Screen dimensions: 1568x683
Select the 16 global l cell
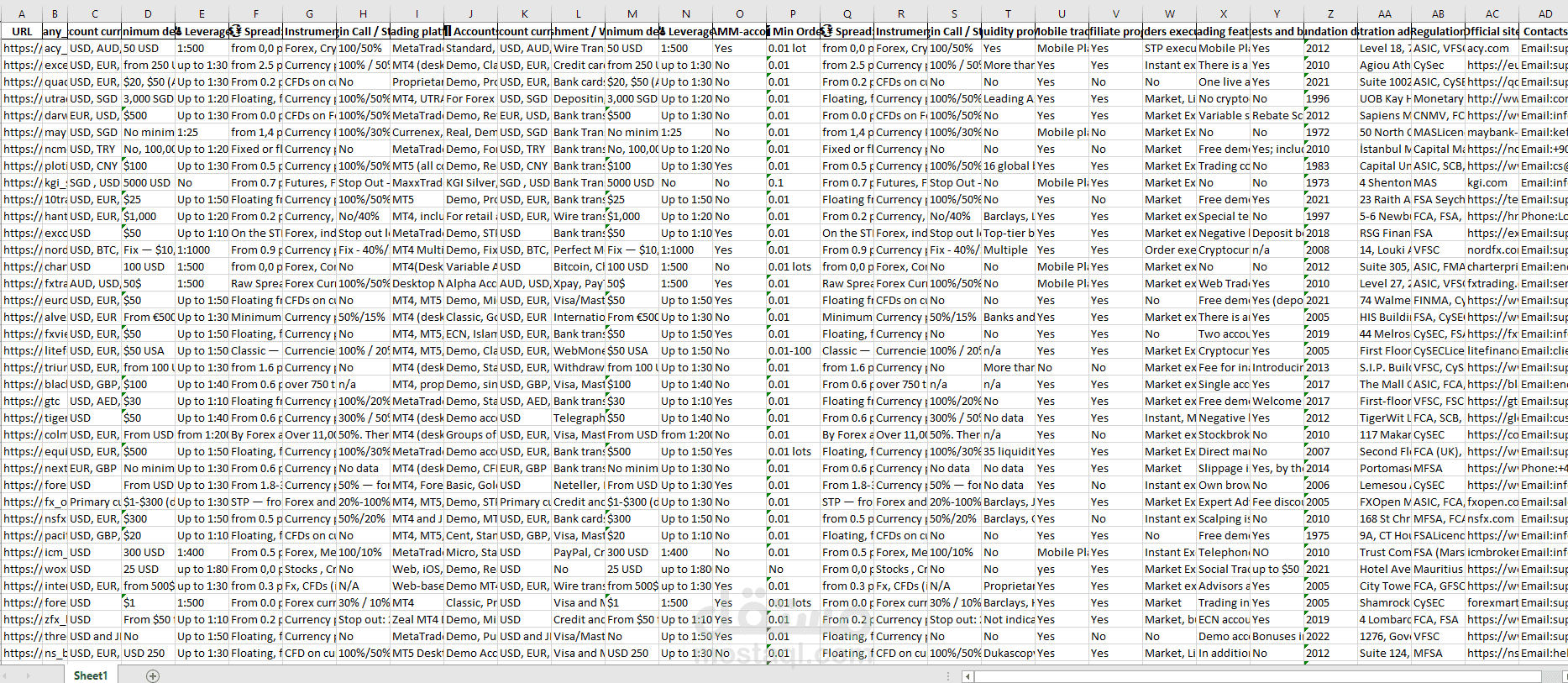point(1008,165)
